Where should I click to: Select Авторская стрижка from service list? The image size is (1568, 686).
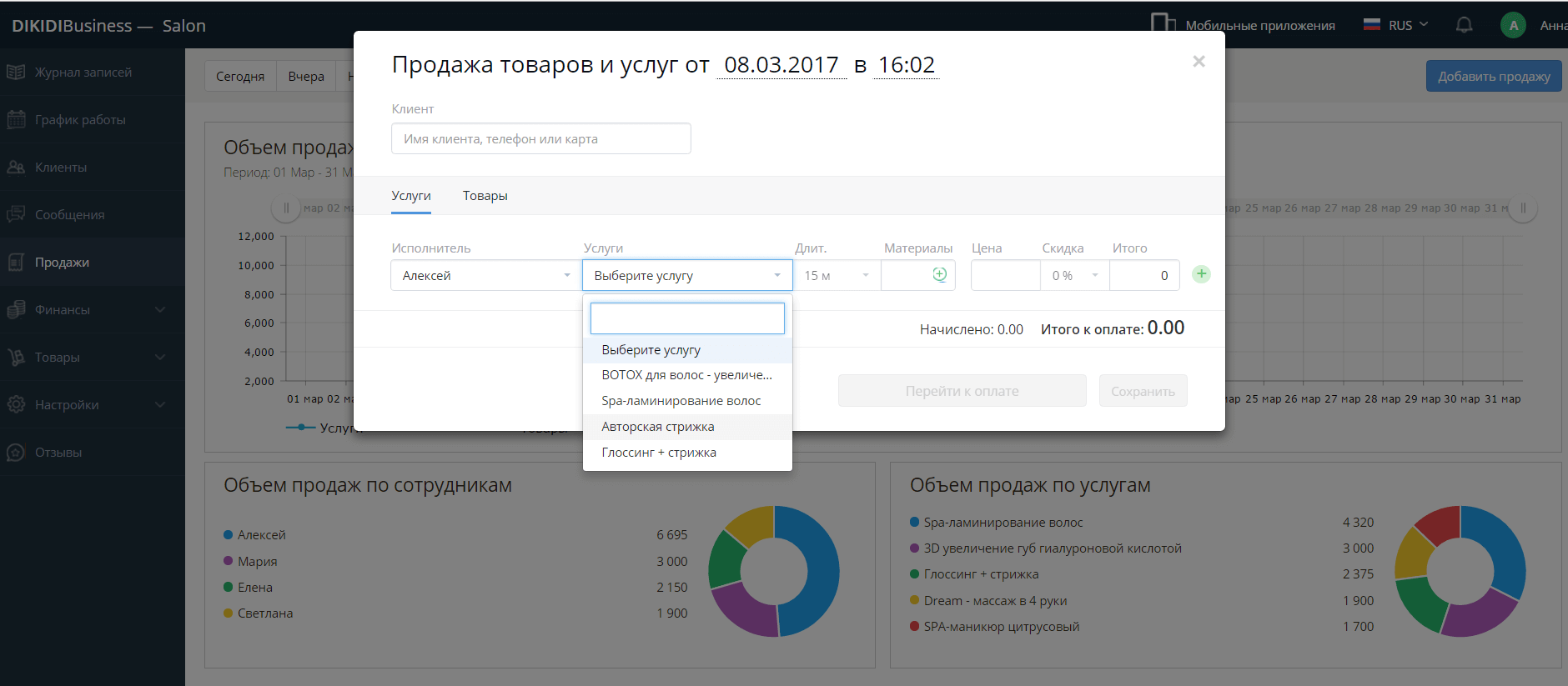[657, 427]
